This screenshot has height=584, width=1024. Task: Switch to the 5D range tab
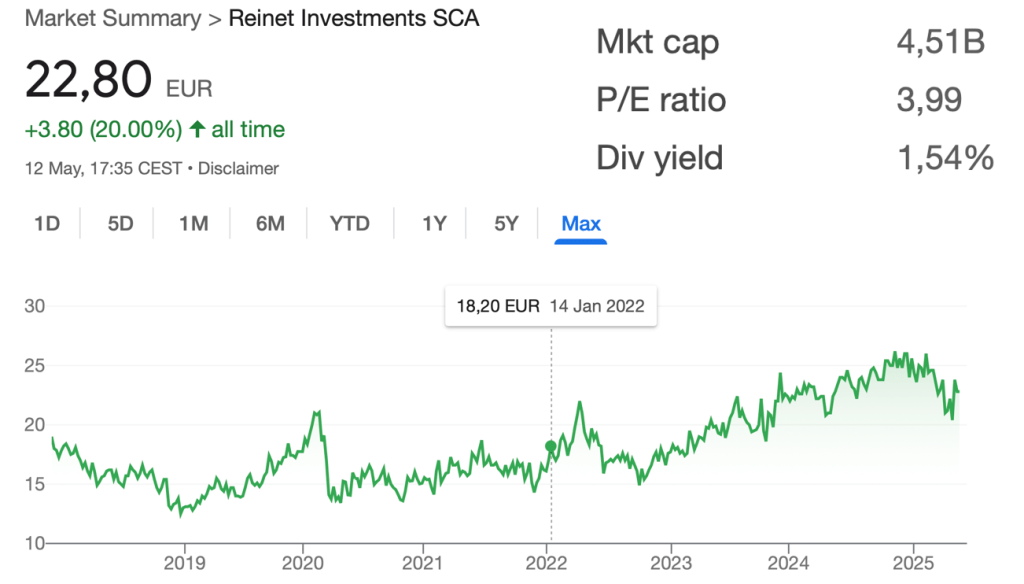pyautogui.click(x=120, y=224)
